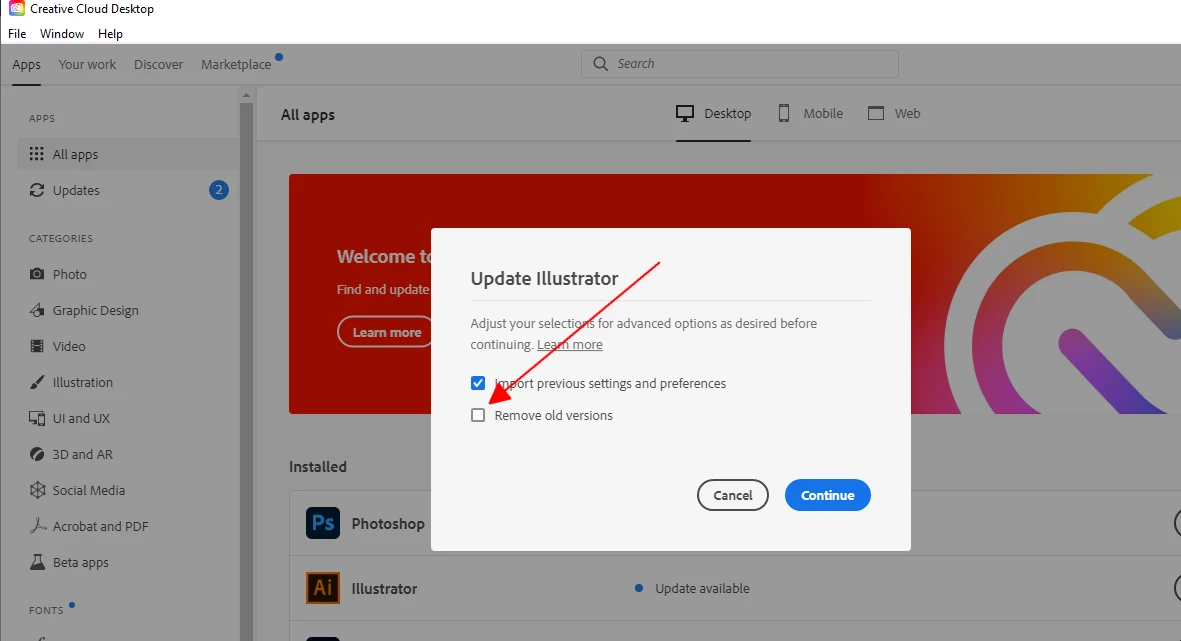Uncheck Import previous settings and preferences

tap(478, 383)
